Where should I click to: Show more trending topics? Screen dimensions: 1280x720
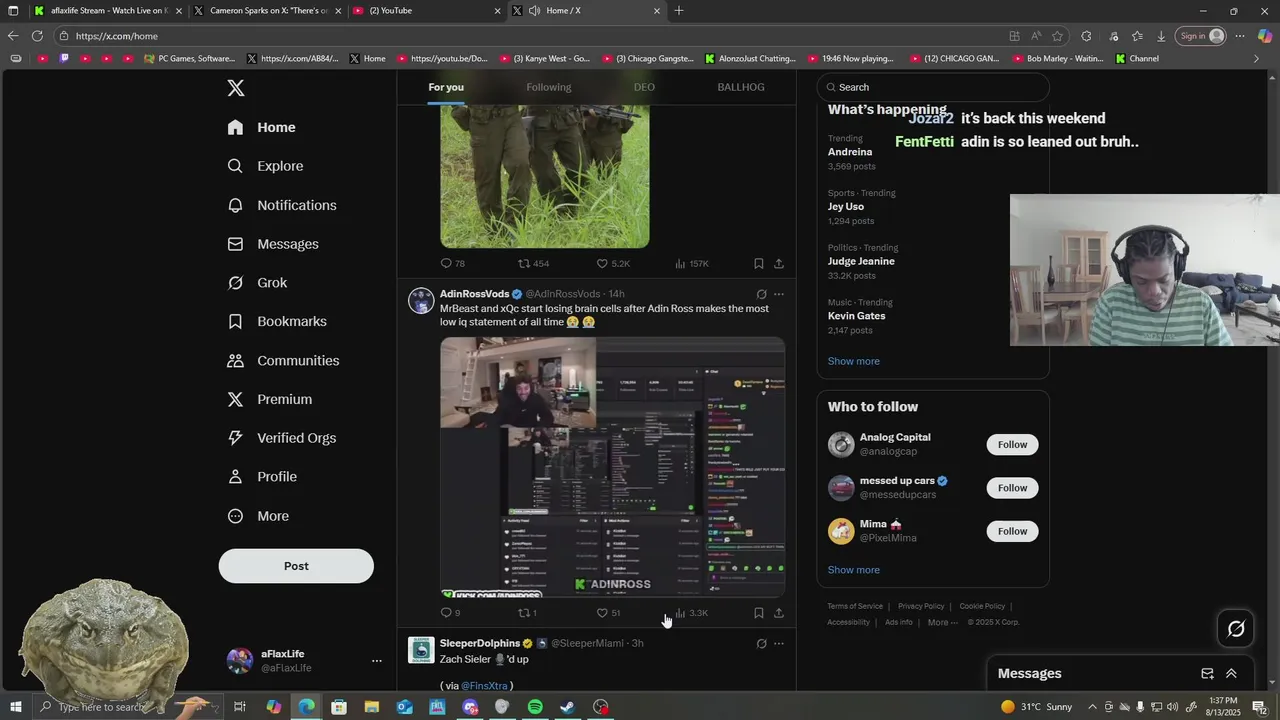click(854, 361)
